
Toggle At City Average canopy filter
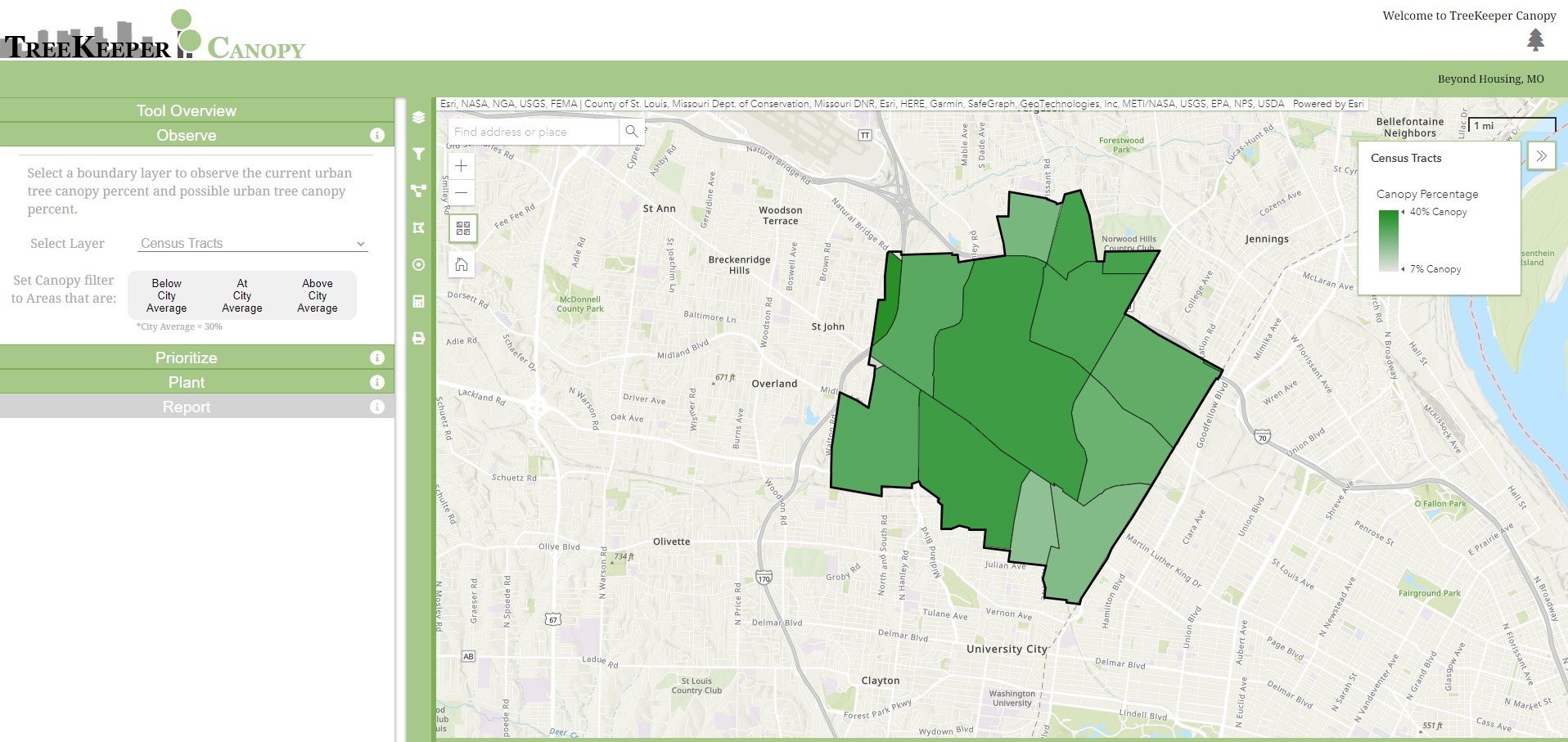click(241, 295)
